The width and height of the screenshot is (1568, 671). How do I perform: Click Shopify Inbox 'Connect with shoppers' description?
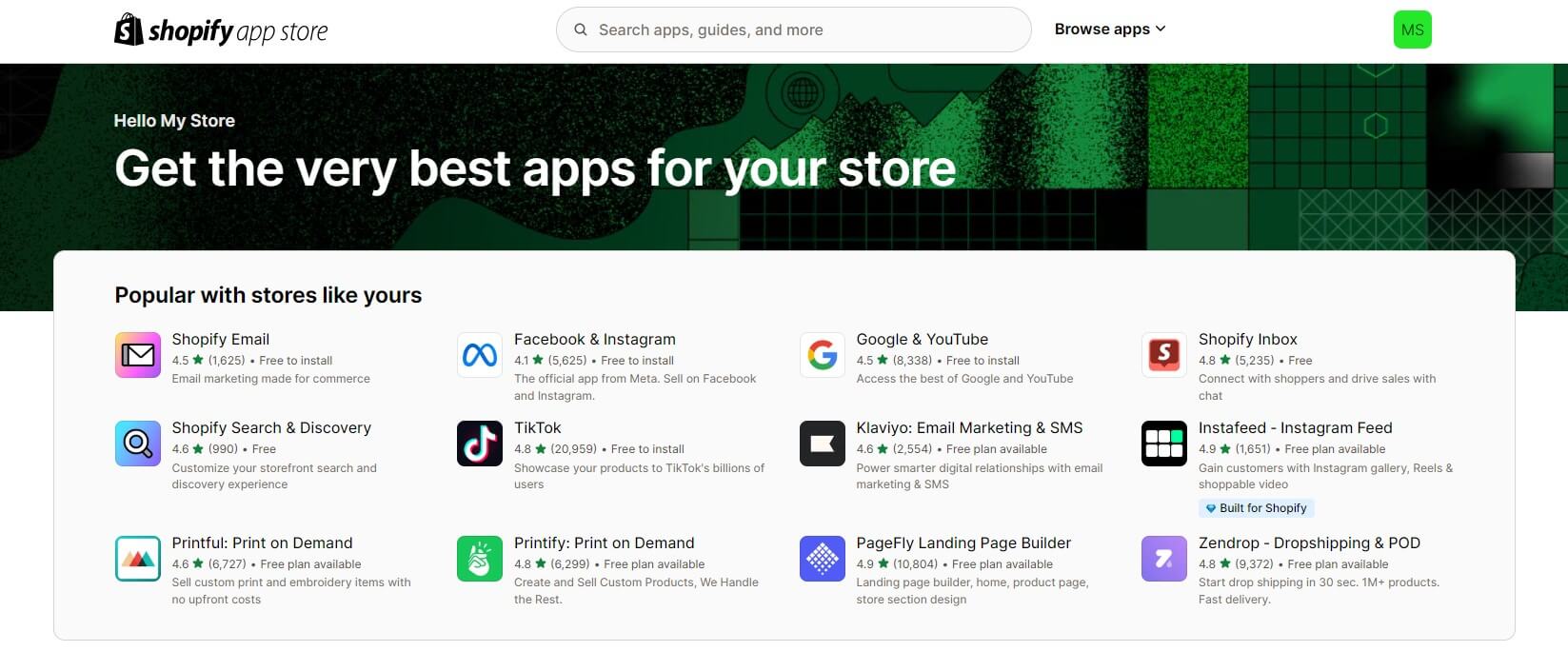[1318, 387]
